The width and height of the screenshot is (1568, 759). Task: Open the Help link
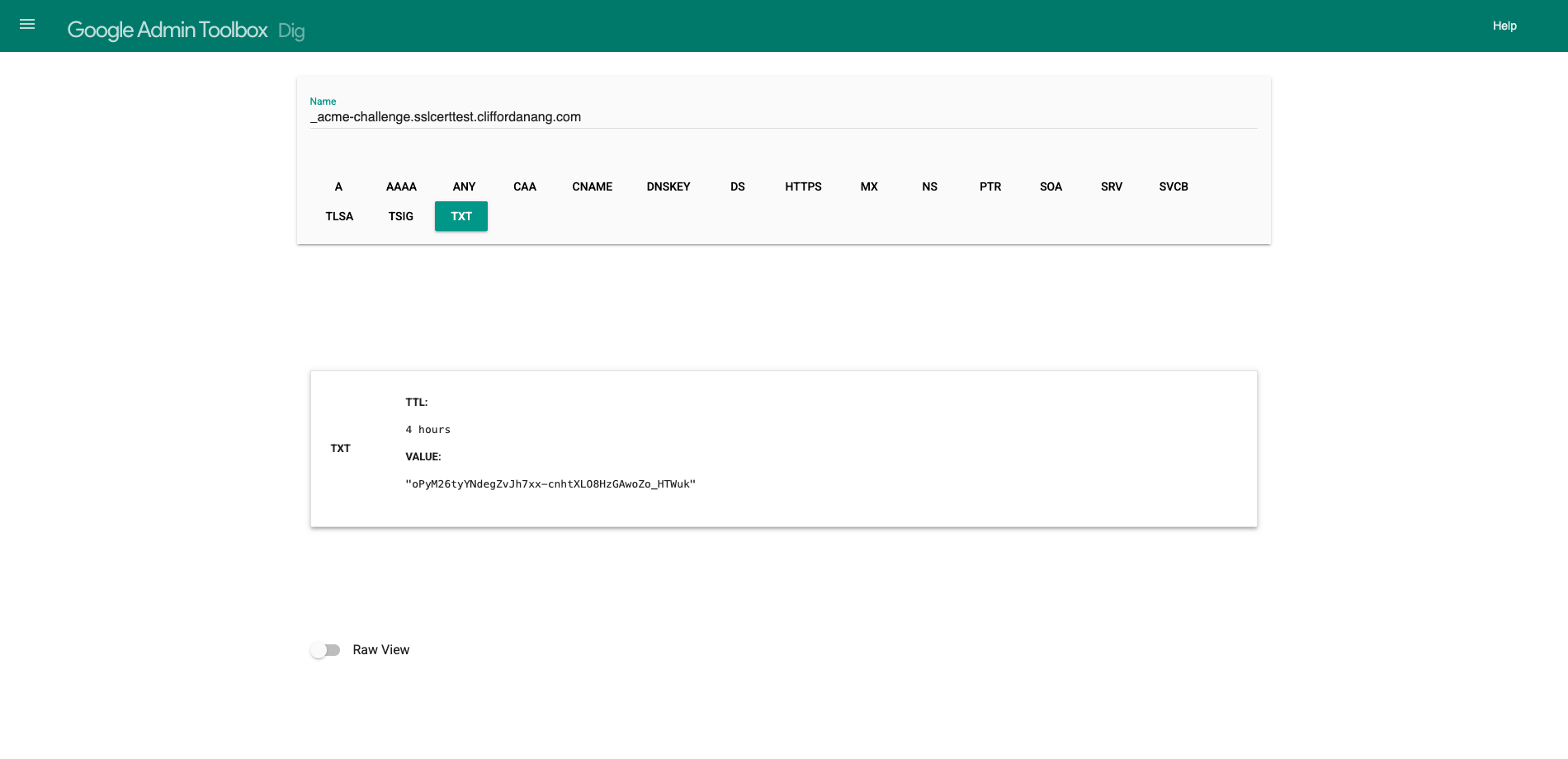[x=1504, y=26]
